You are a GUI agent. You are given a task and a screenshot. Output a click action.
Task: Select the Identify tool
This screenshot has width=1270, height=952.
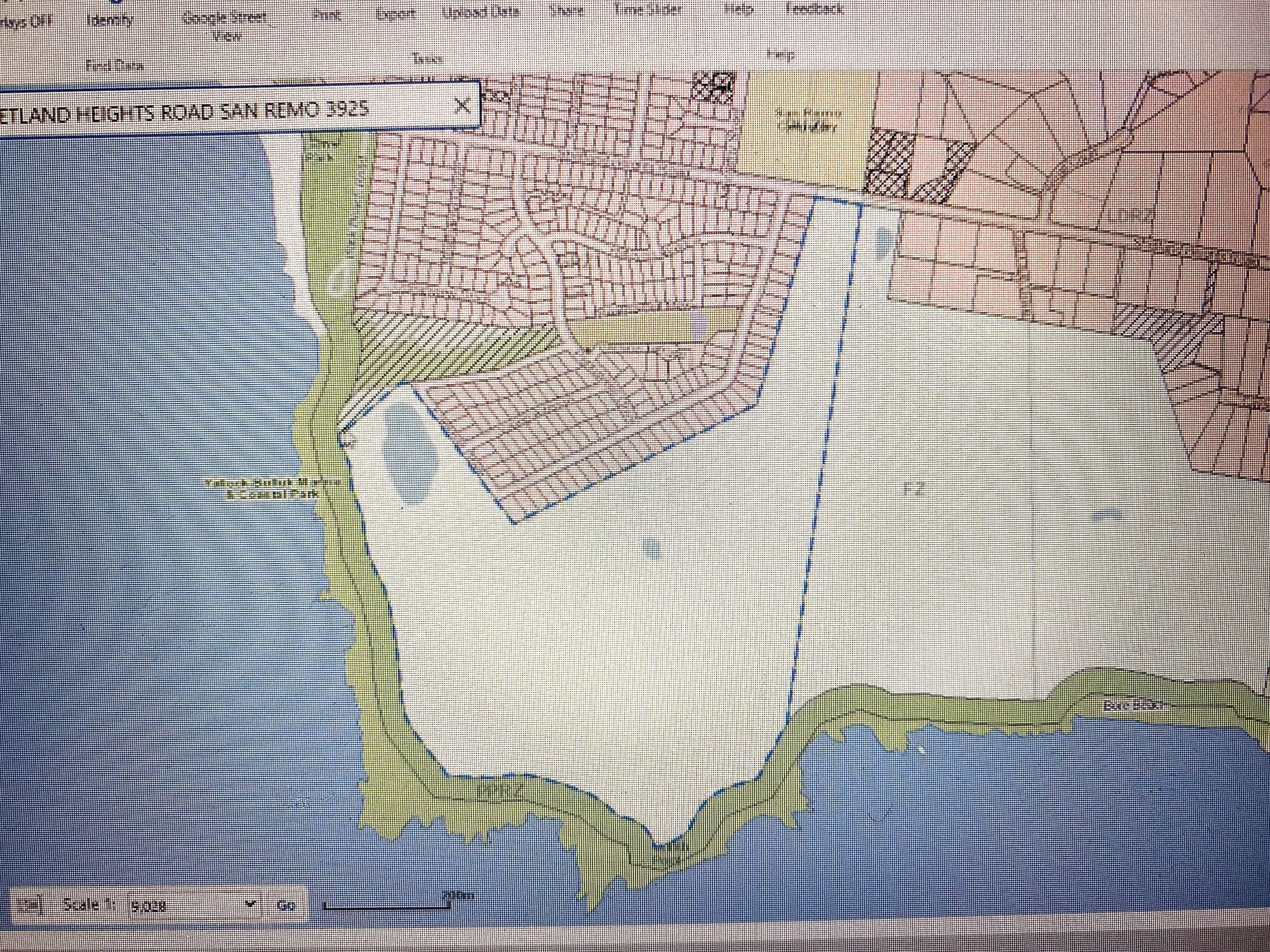(x=109, y=19)
